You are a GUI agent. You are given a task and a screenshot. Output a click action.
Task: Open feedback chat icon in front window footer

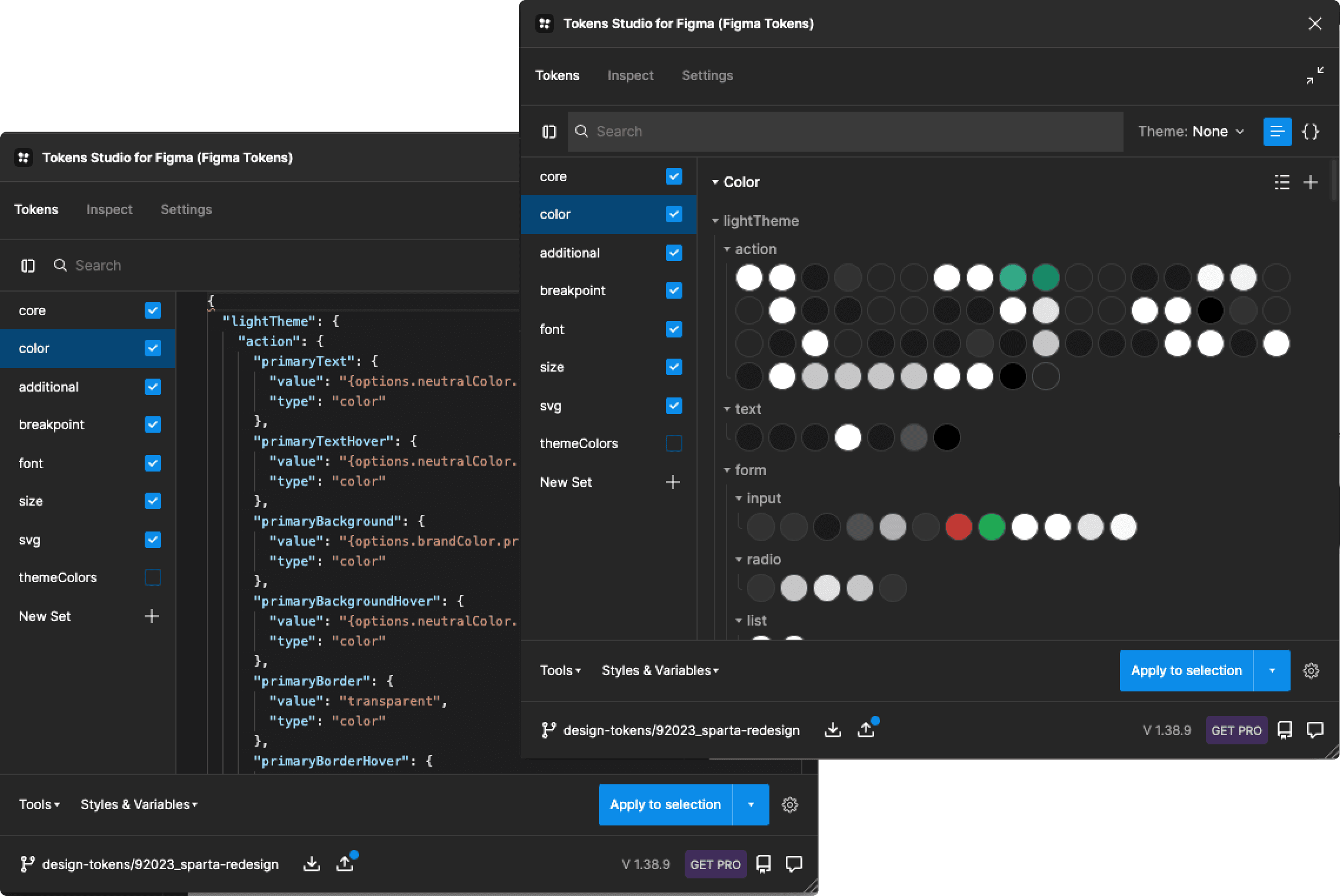1315,730
